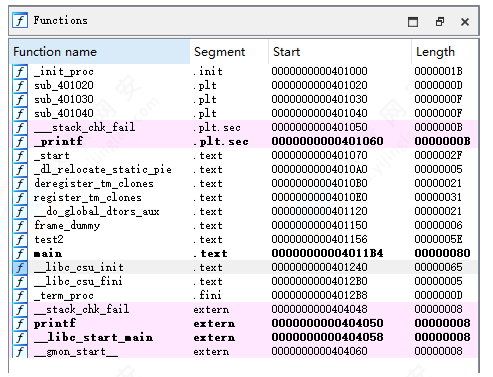This screenshot has width=493, height=377.
Task: Click the function icon next to main
Action: click(x=20, y=253)
